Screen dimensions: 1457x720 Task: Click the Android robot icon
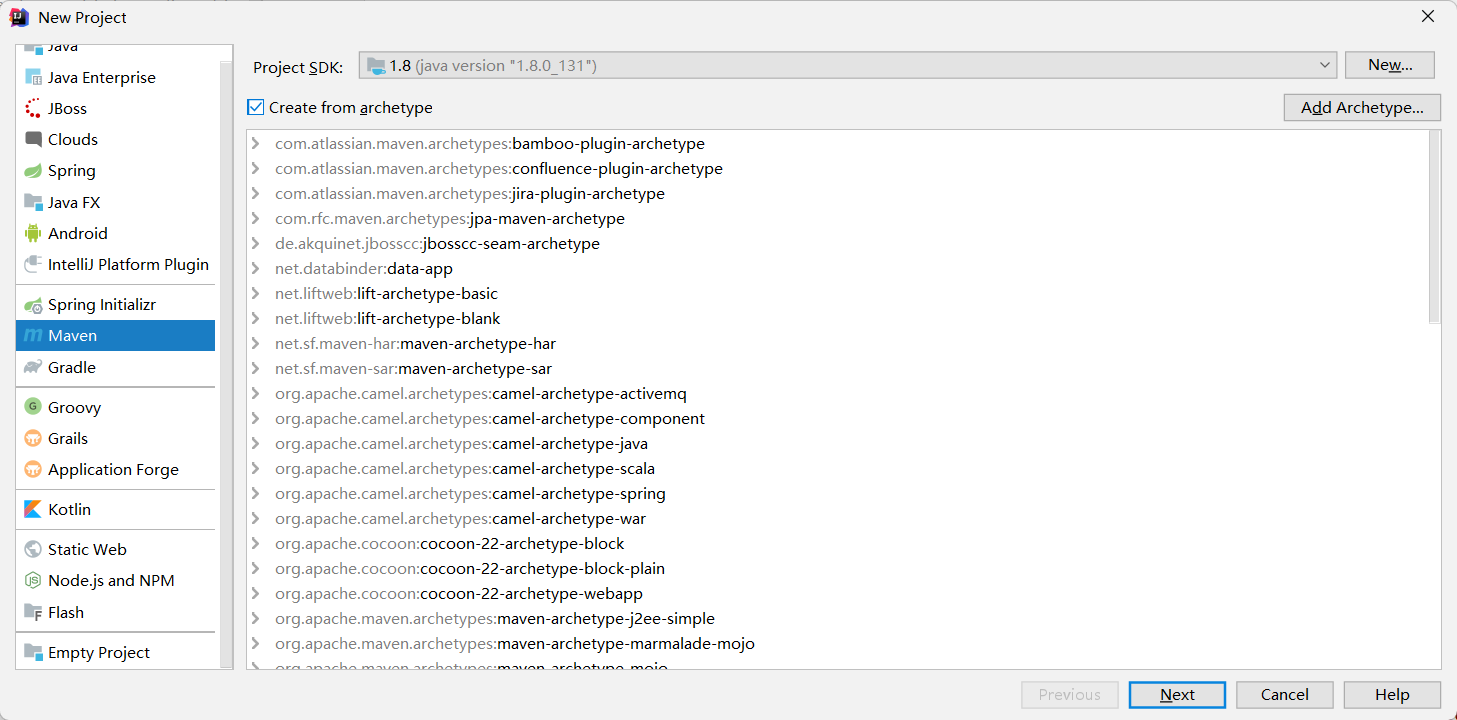pos(33,233)
